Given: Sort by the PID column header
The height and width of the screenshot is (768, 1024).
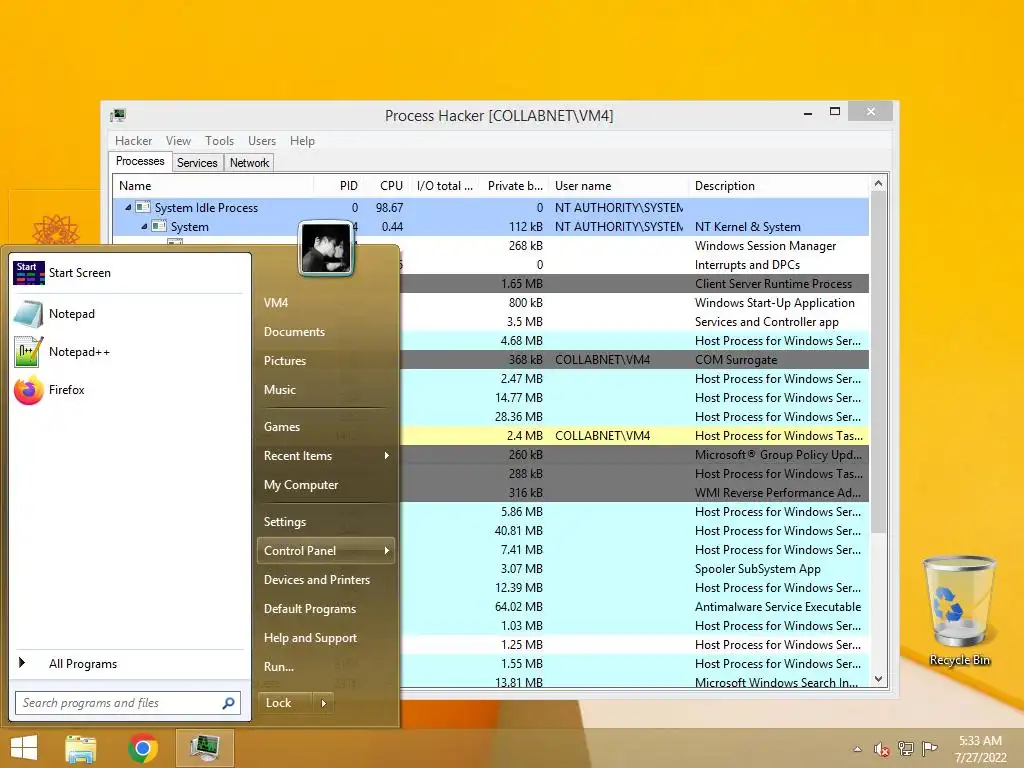Looking at the screenshot, I should tap(338, 186).
